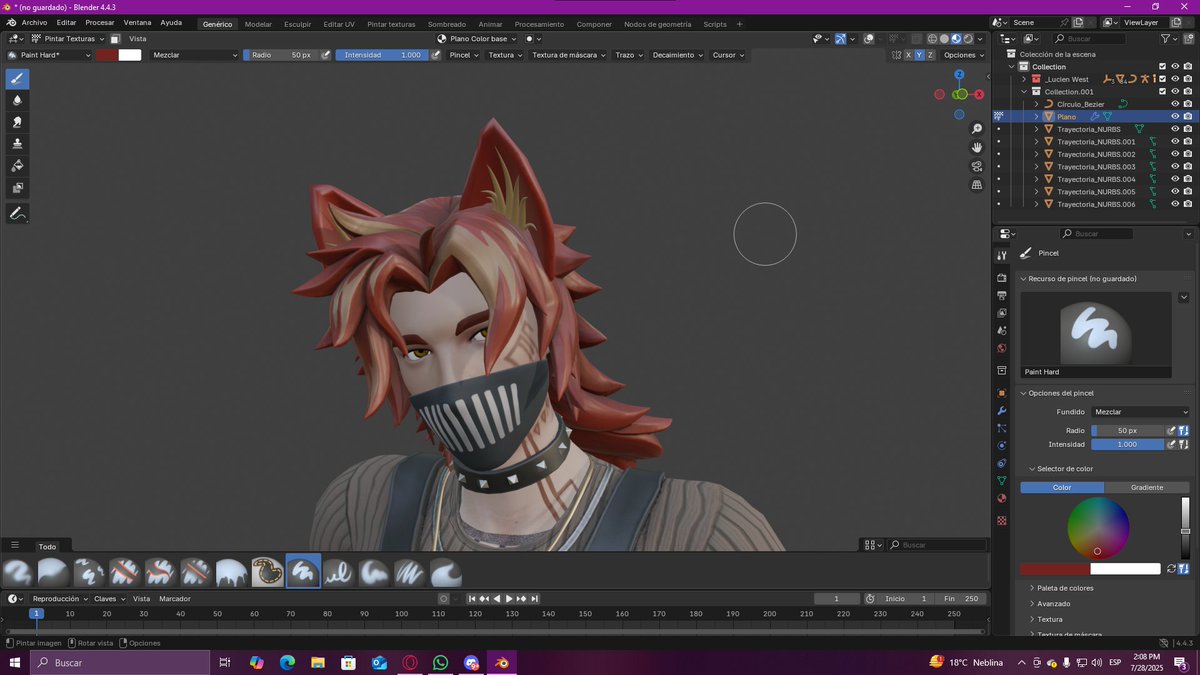Hide Plano object with eye icon

click(x=1175, y=117)
